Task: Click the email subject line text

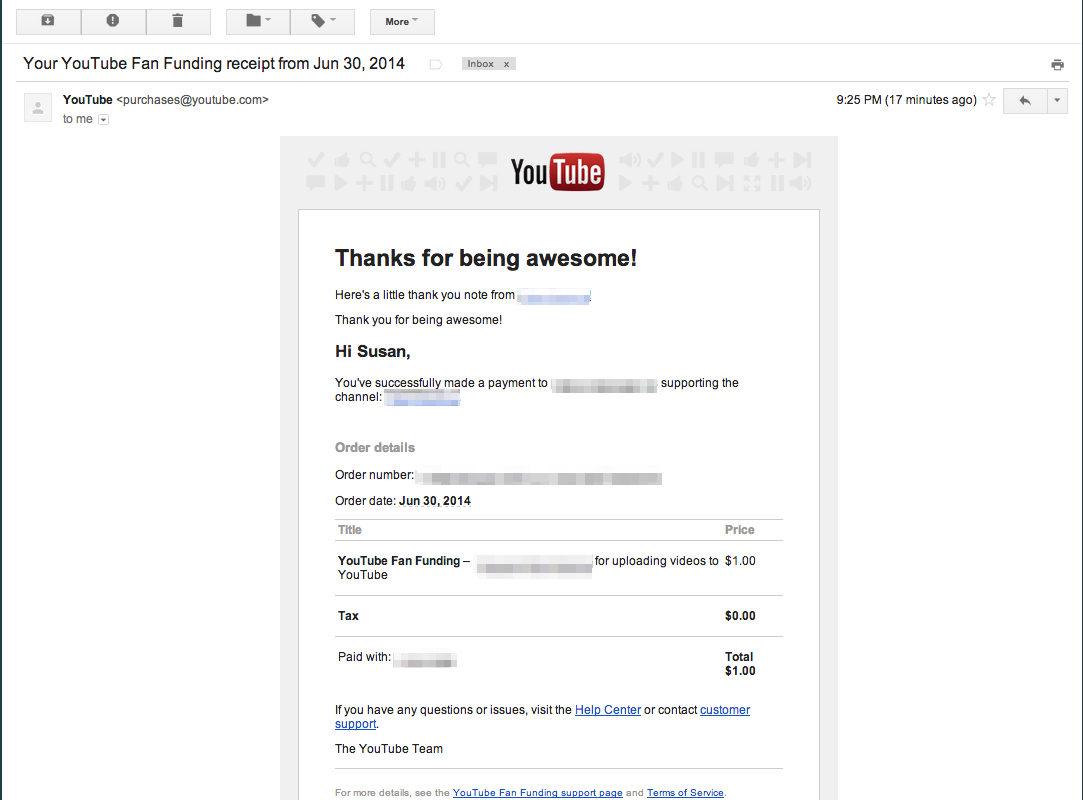Action: (x=214, y=64)
